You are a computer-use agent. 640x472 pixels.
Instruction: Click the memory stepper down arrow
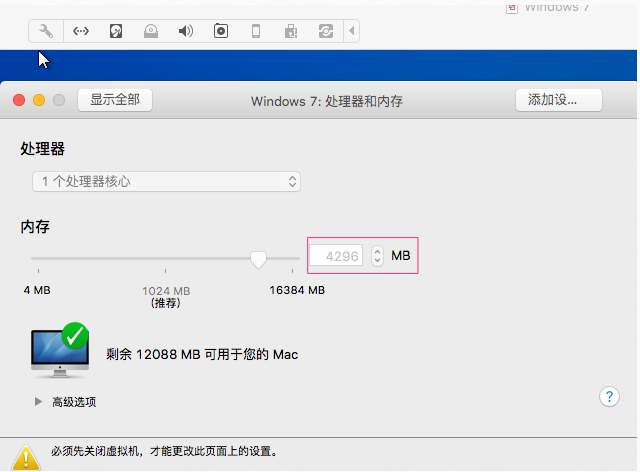coord(377,260)
